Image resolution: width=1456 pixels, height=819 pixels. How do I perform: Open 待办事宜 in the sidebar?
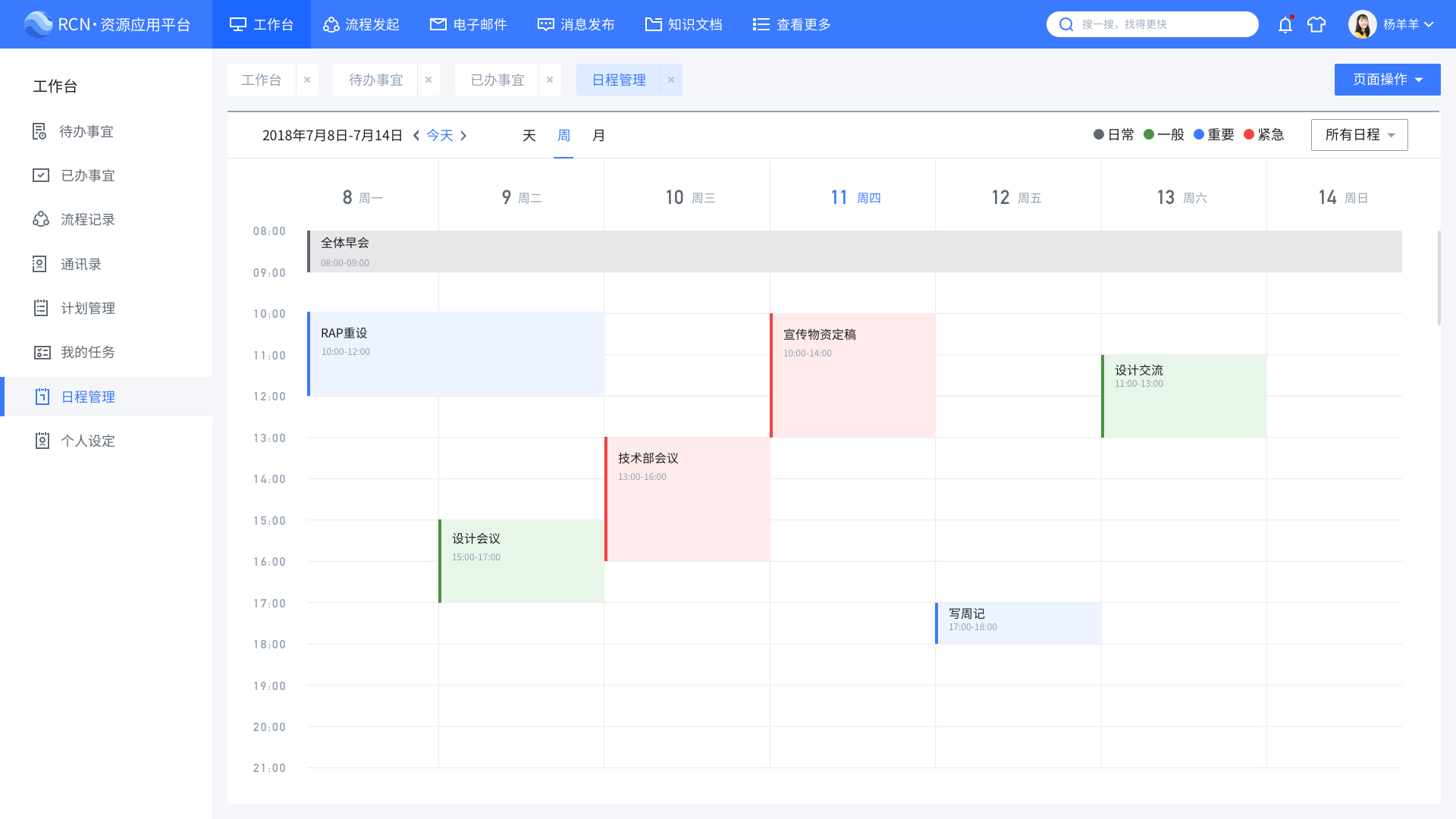pos(86,132)
